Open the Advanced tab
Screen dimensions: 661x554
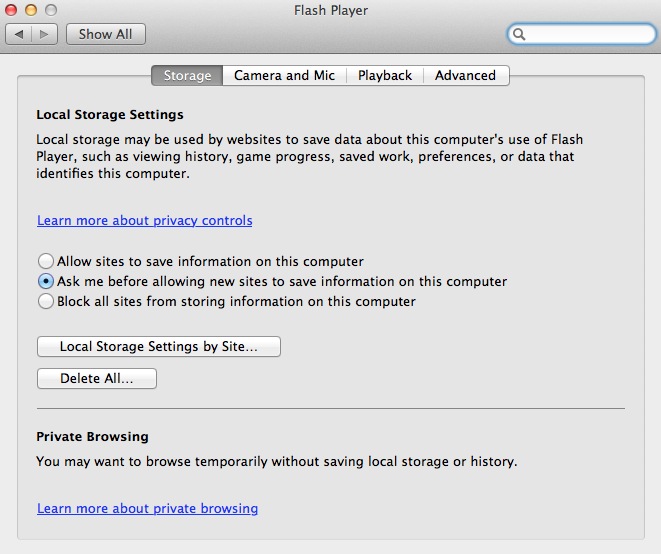(x=466, y=75)
